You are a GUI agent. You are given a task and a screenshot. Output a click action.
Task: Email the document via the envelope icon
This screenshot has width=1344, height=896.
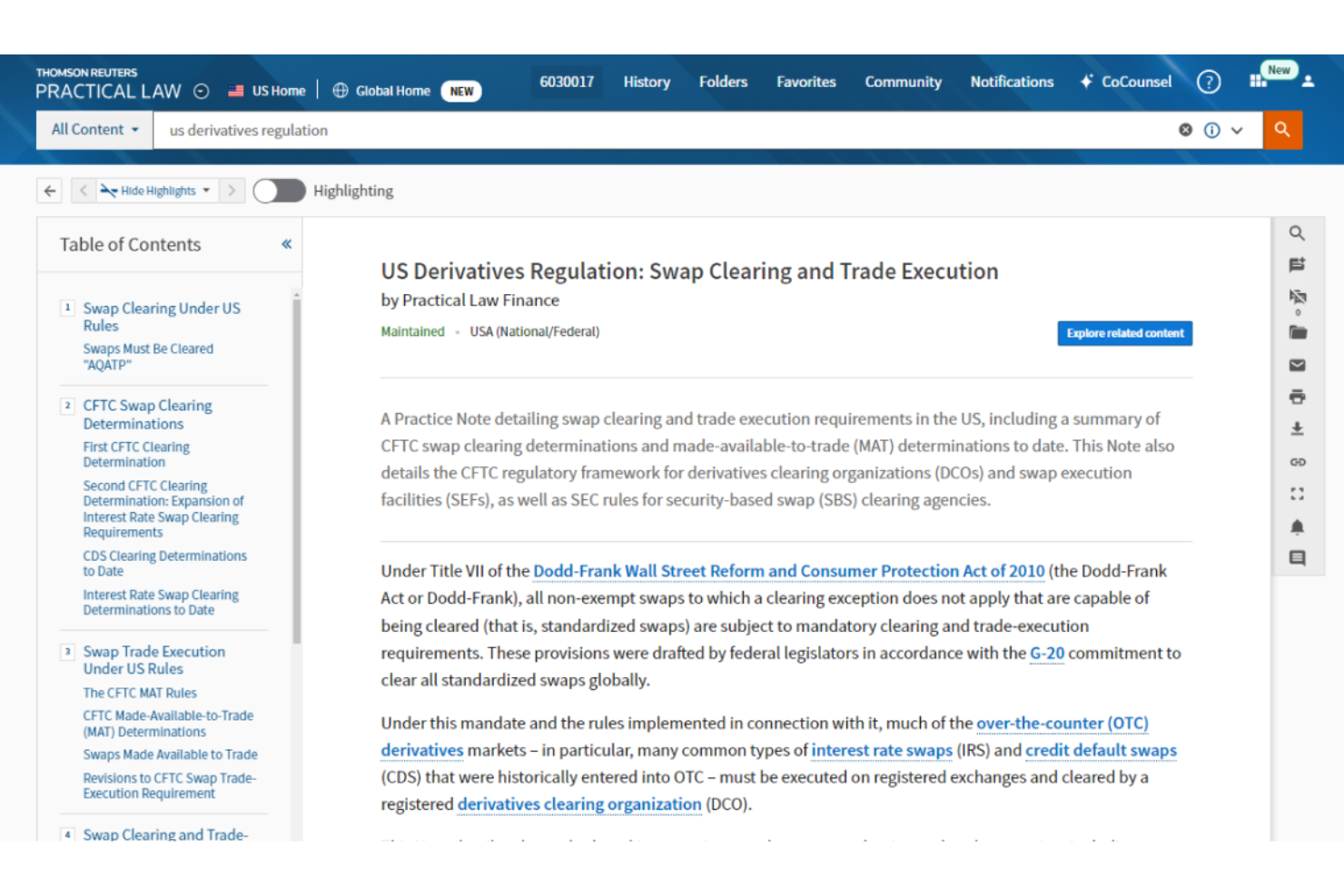point(1297,365)
